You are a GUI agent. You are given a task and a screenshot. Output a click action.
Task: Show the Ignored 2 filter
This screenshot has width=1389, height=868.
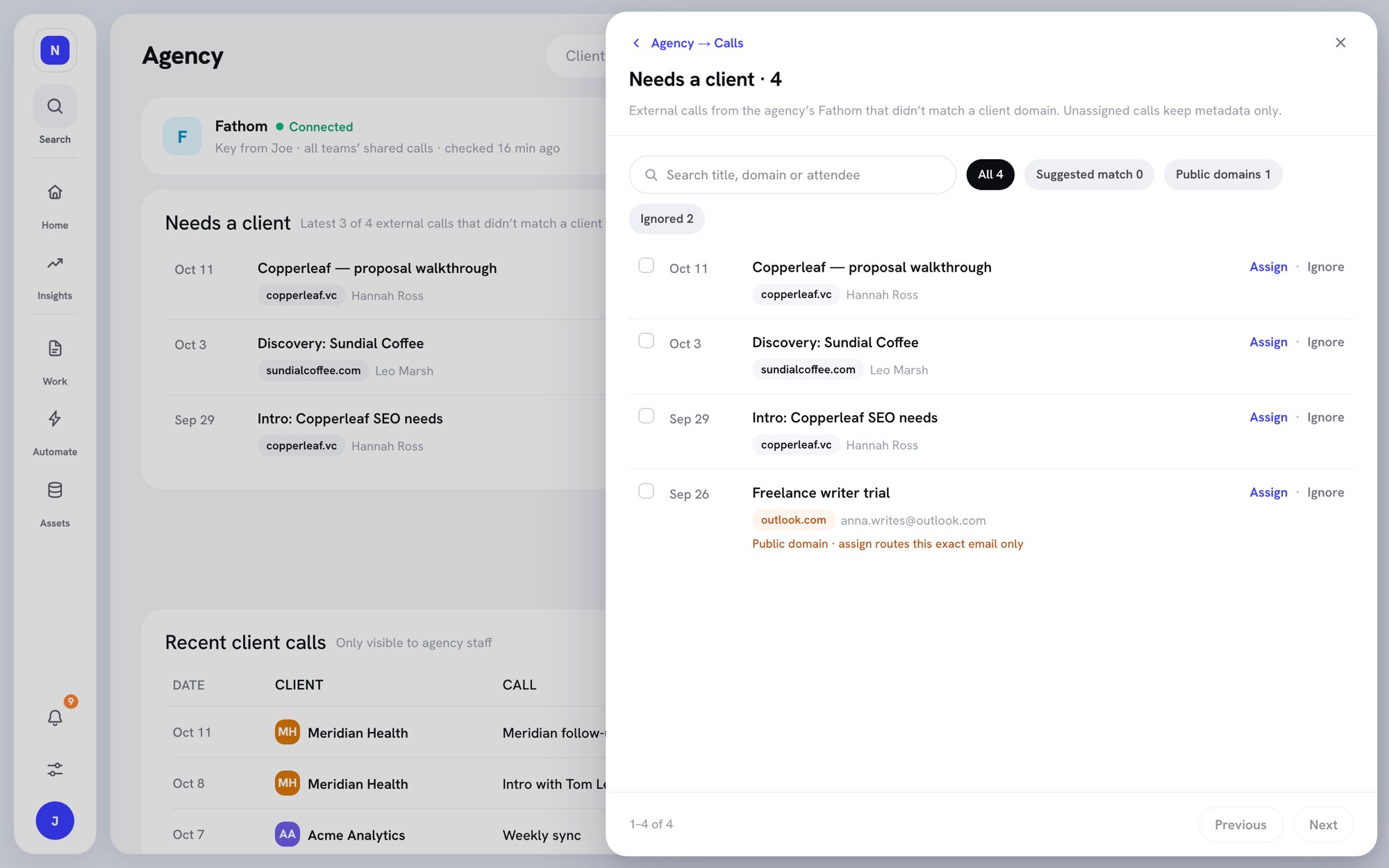[667, 219]
